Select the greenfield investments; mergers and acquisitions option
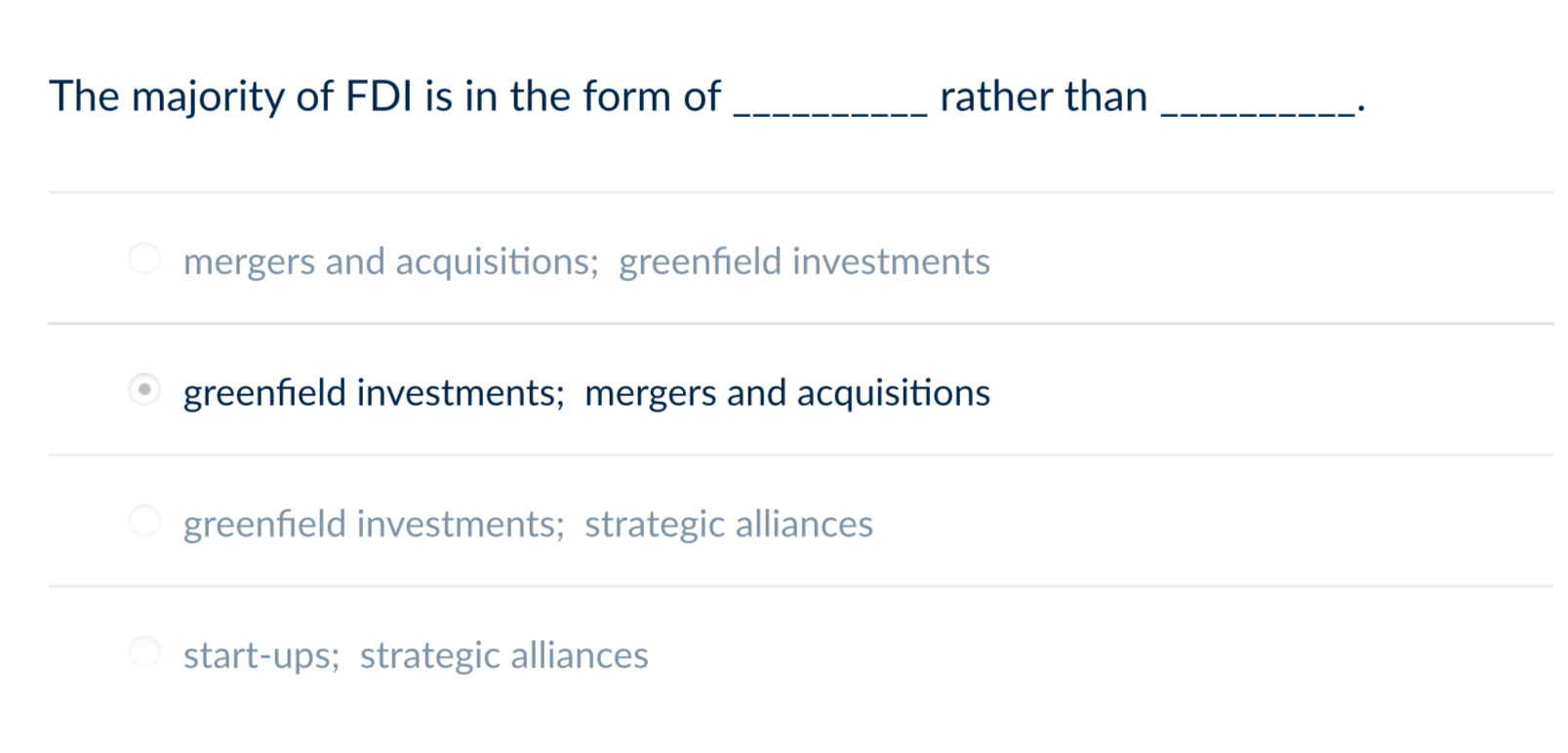 (x=144, y=390)
